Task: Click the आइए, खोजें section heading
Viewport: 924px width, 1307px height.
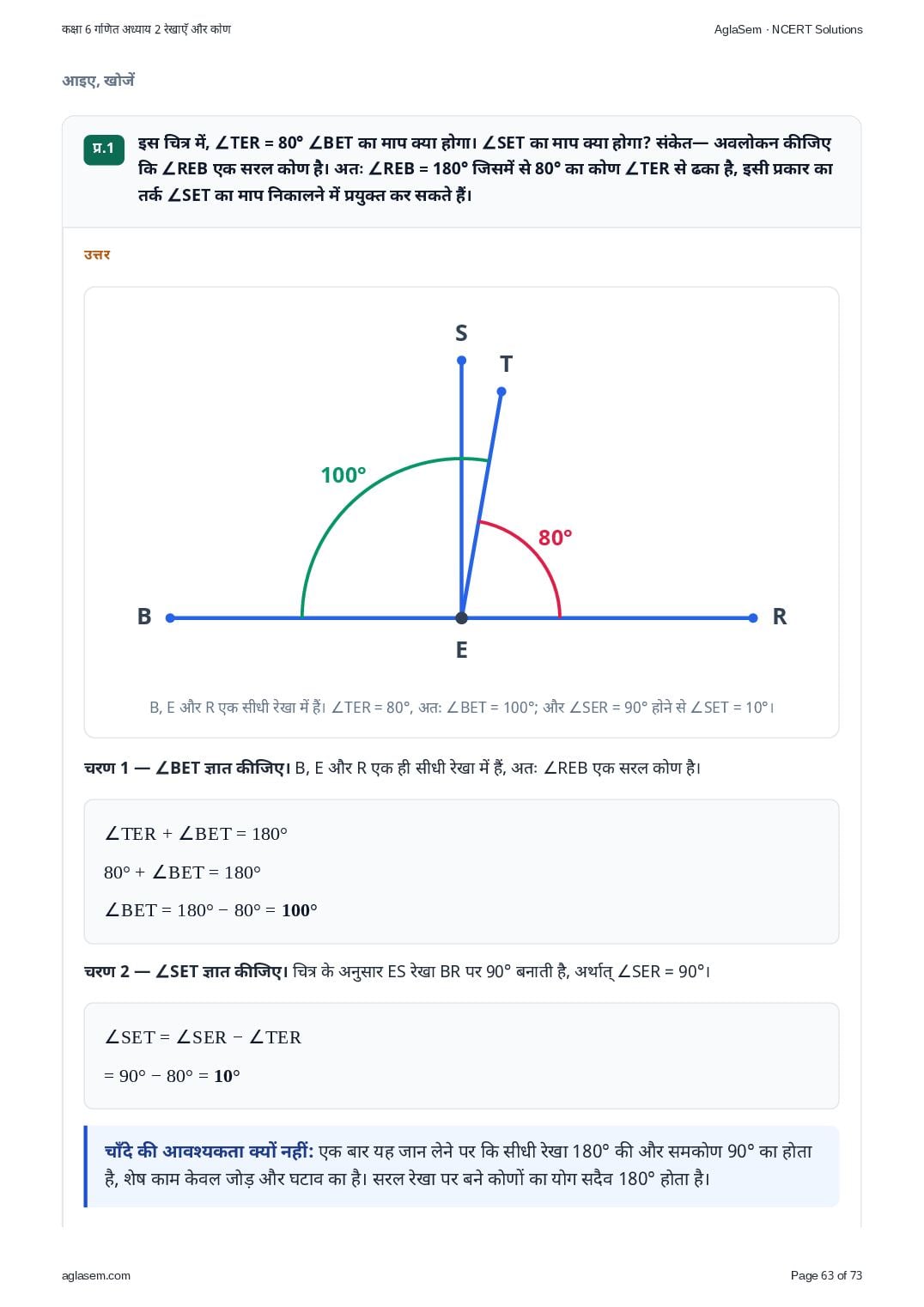Action: (x=98, y=81)
